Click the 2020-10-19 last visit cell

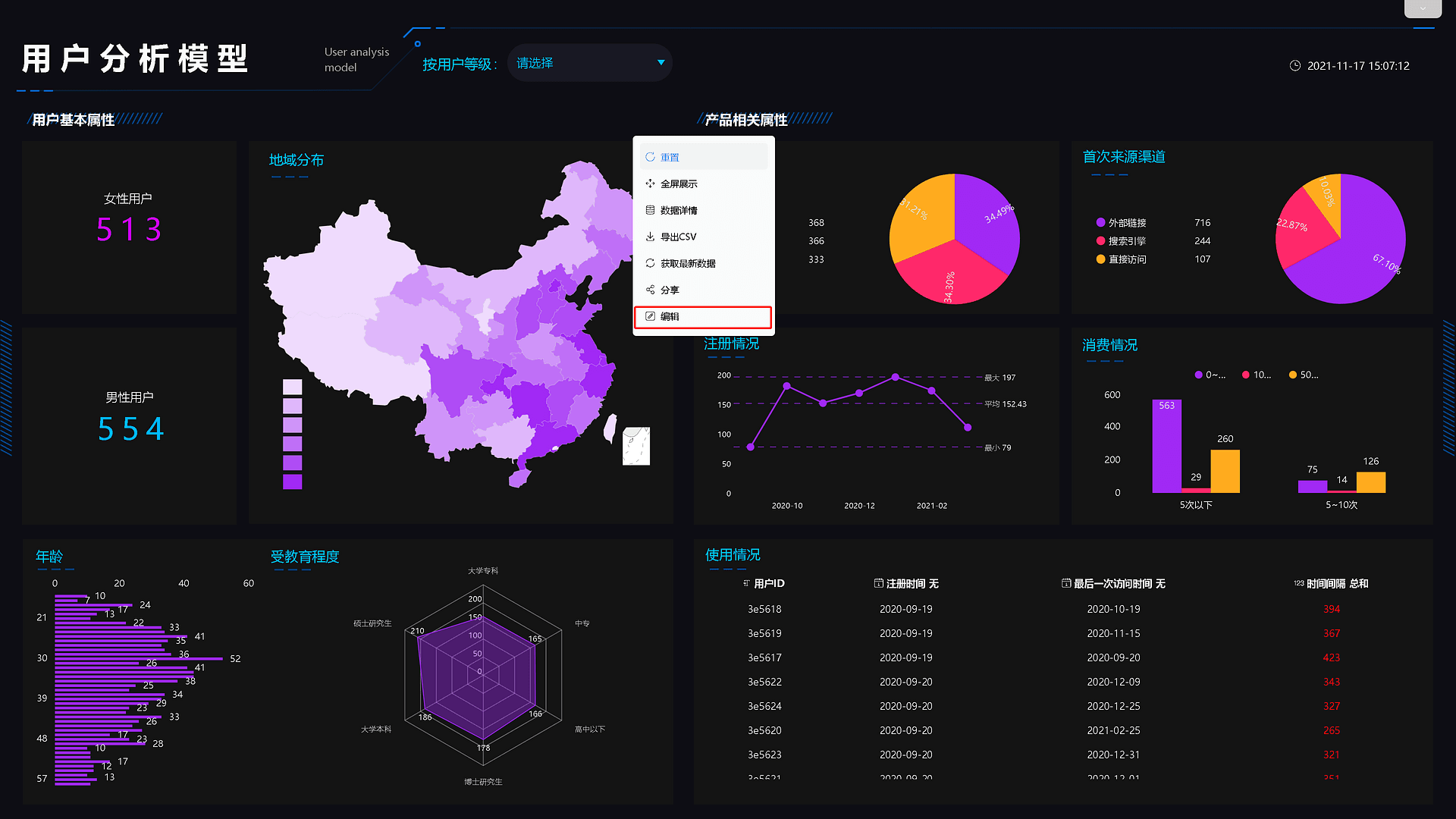click(x=1113, y=609)
